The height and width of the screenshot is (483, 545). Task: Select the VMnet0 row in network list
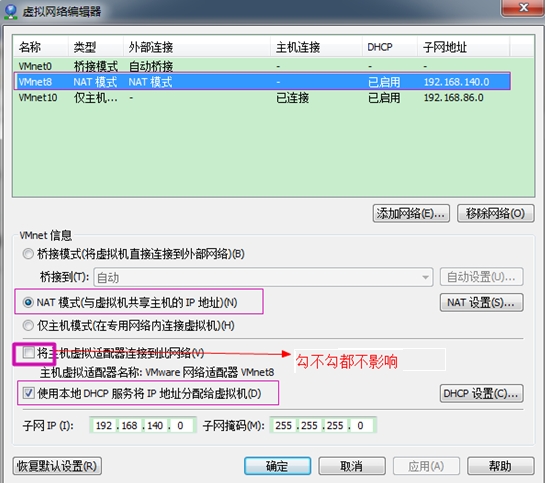click(x=262, y=66)
